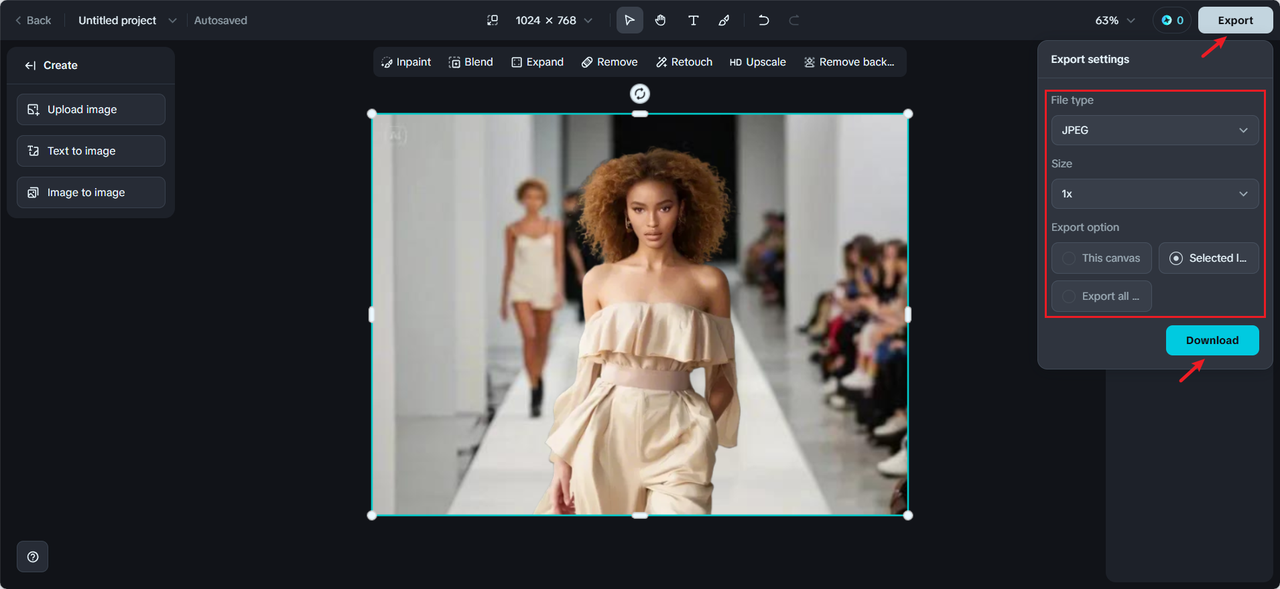The height and width of the screenshot is (589, 1280).
Task: Choose the Expand tool
Action: [x=537, y=62]
